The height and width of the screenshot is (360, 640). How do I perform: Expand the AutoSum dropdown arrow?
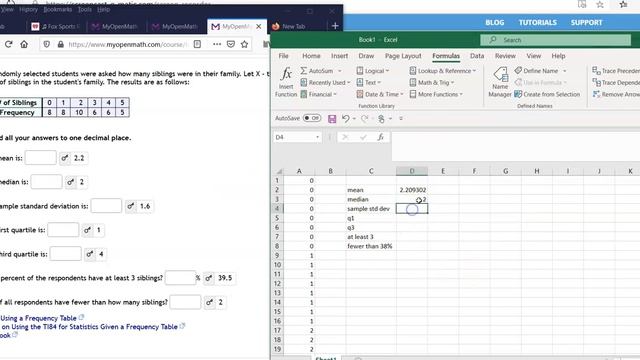(x=339, y=71)
